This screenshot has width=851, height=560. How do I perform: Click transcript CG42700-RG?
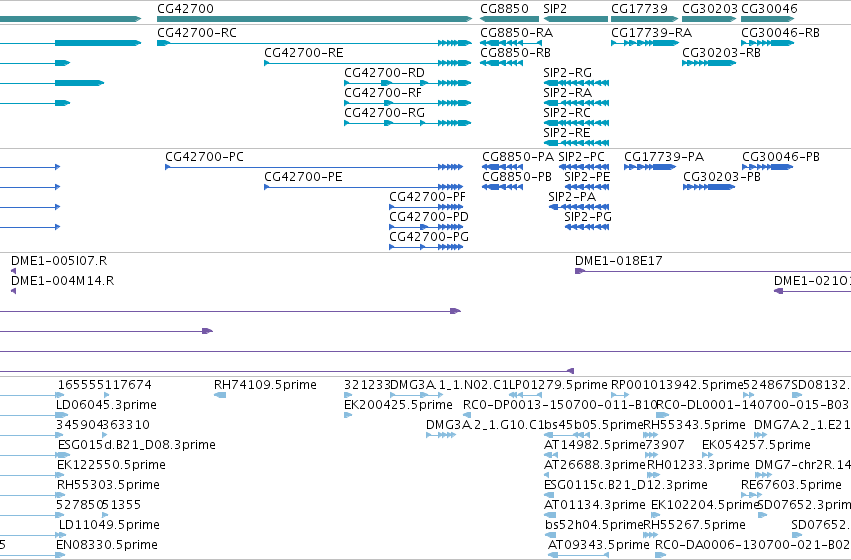tap(408, 123)
